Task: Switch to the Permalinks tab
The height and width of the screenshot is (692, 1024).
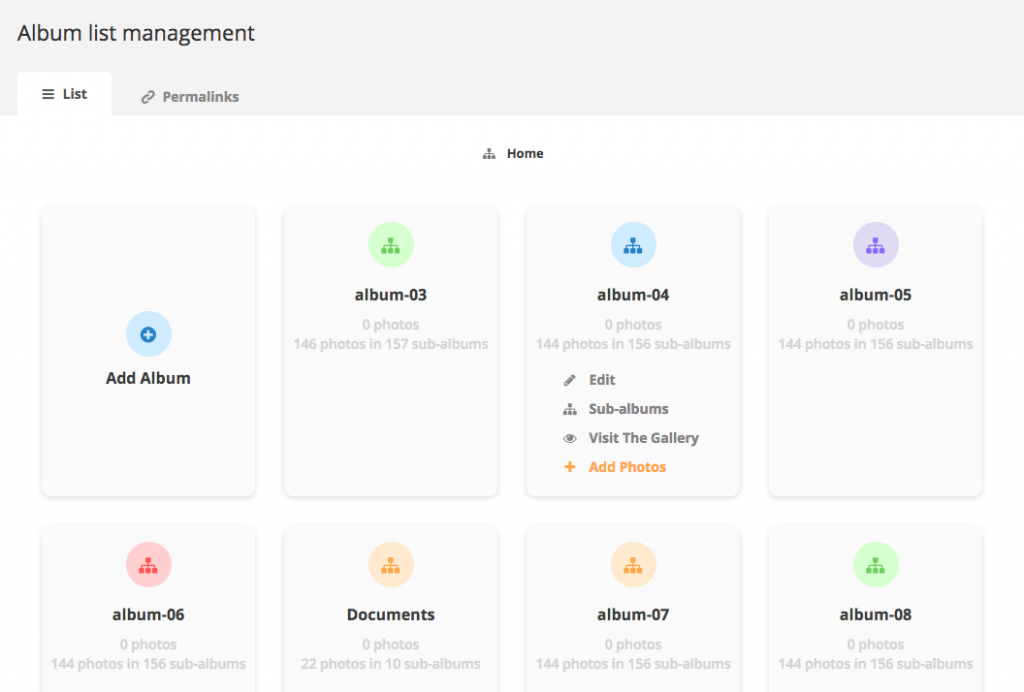Action: [x=189, y=96]
